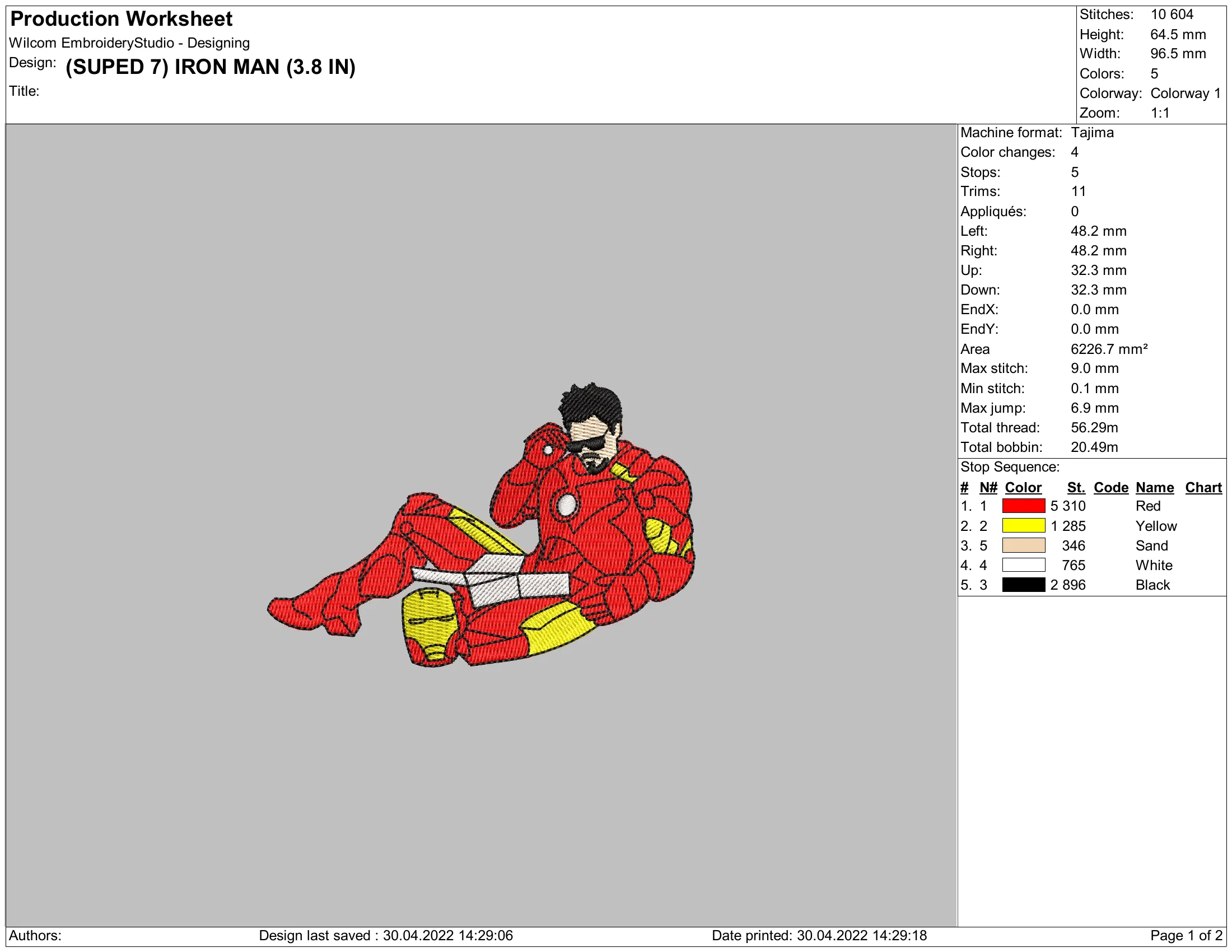
Task: Click the Iron Man embroidery design preview
Action: point(481,525)
